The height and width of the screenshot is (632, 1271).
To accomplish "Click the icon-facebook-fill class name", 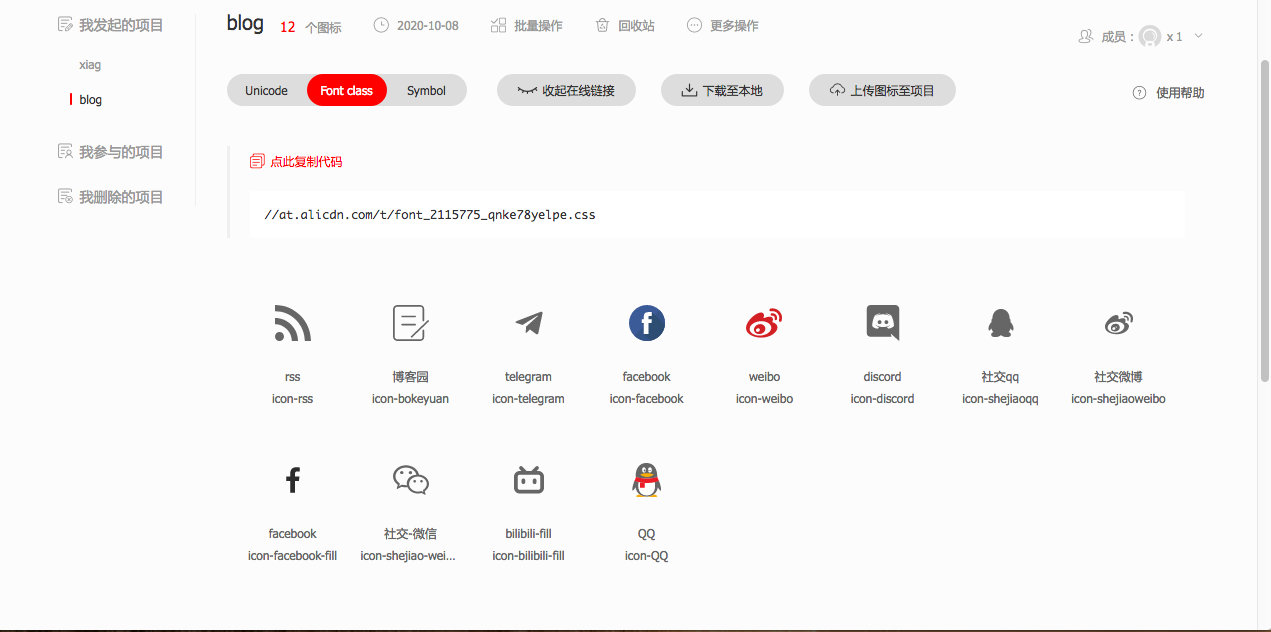I will tap(292, 556).
